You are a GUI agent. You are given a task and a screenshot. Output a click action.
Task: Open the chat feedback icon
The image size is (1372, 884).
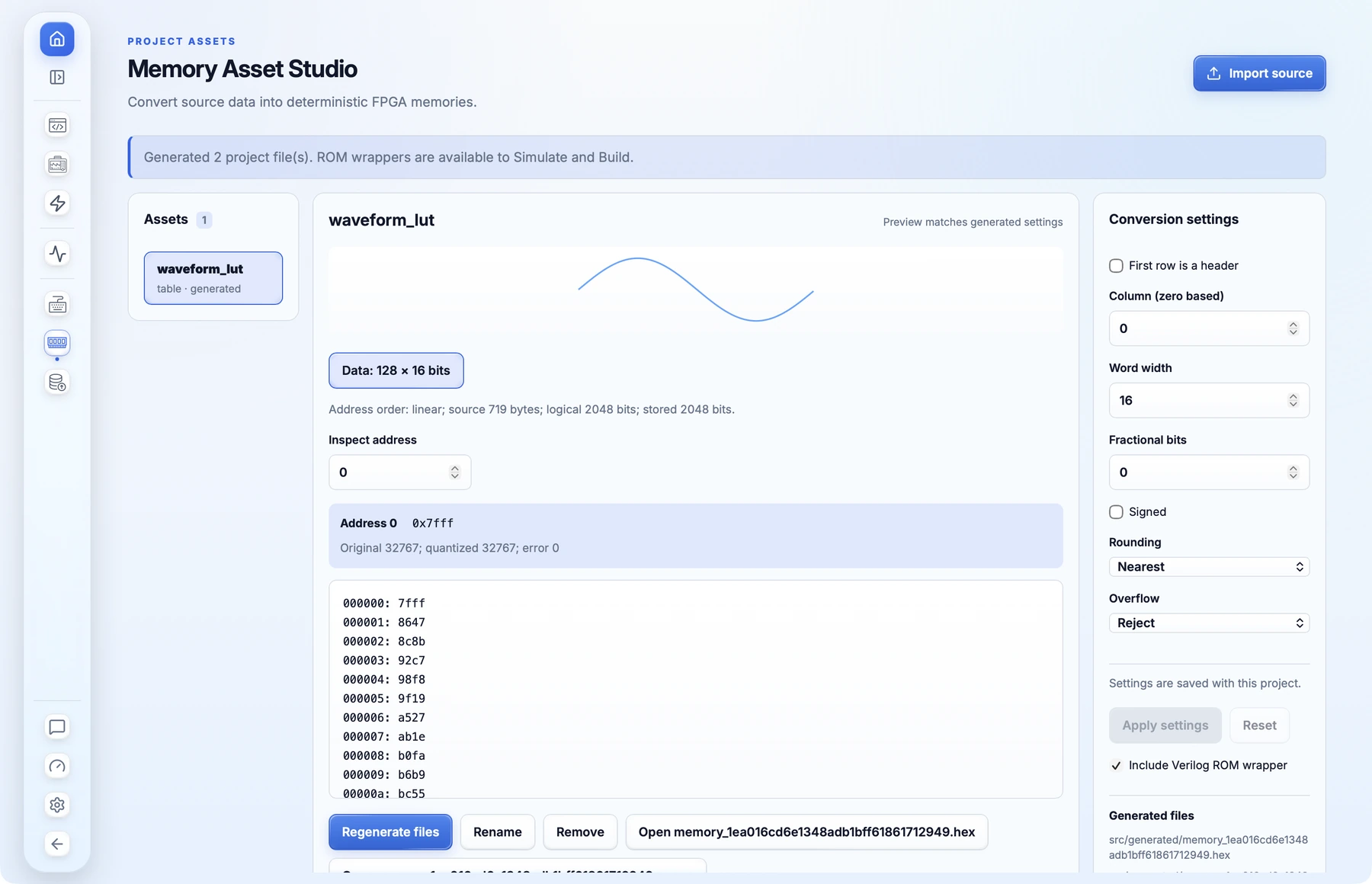point(57,727)
